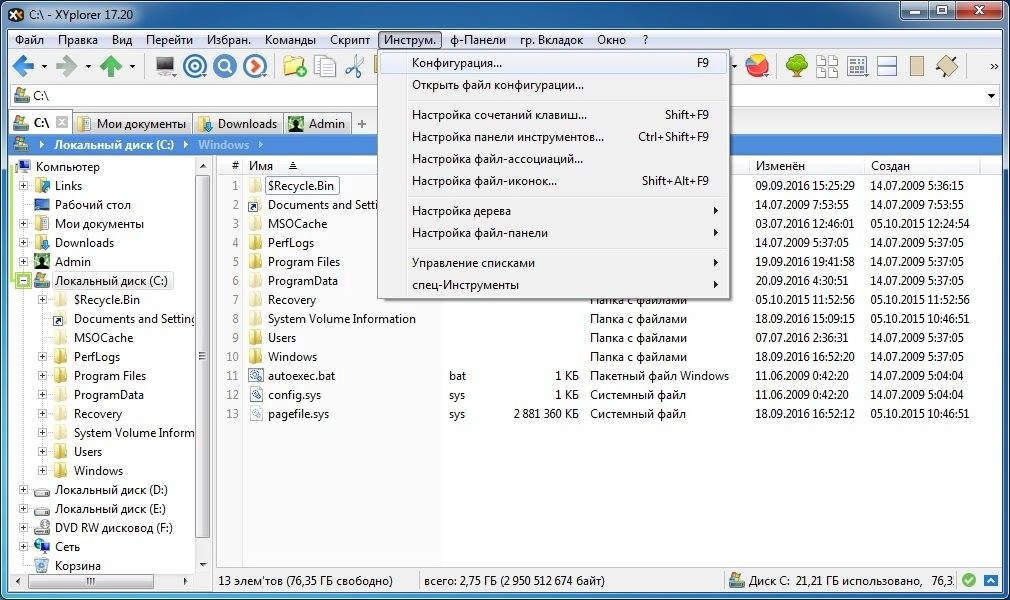Open the address bar dropdown arrow

coord(991,96)
